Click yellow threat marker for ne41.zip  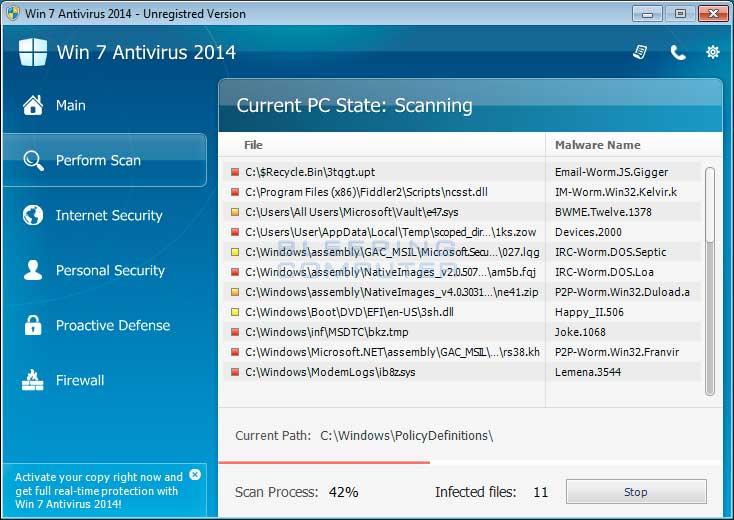pos(235,292)
